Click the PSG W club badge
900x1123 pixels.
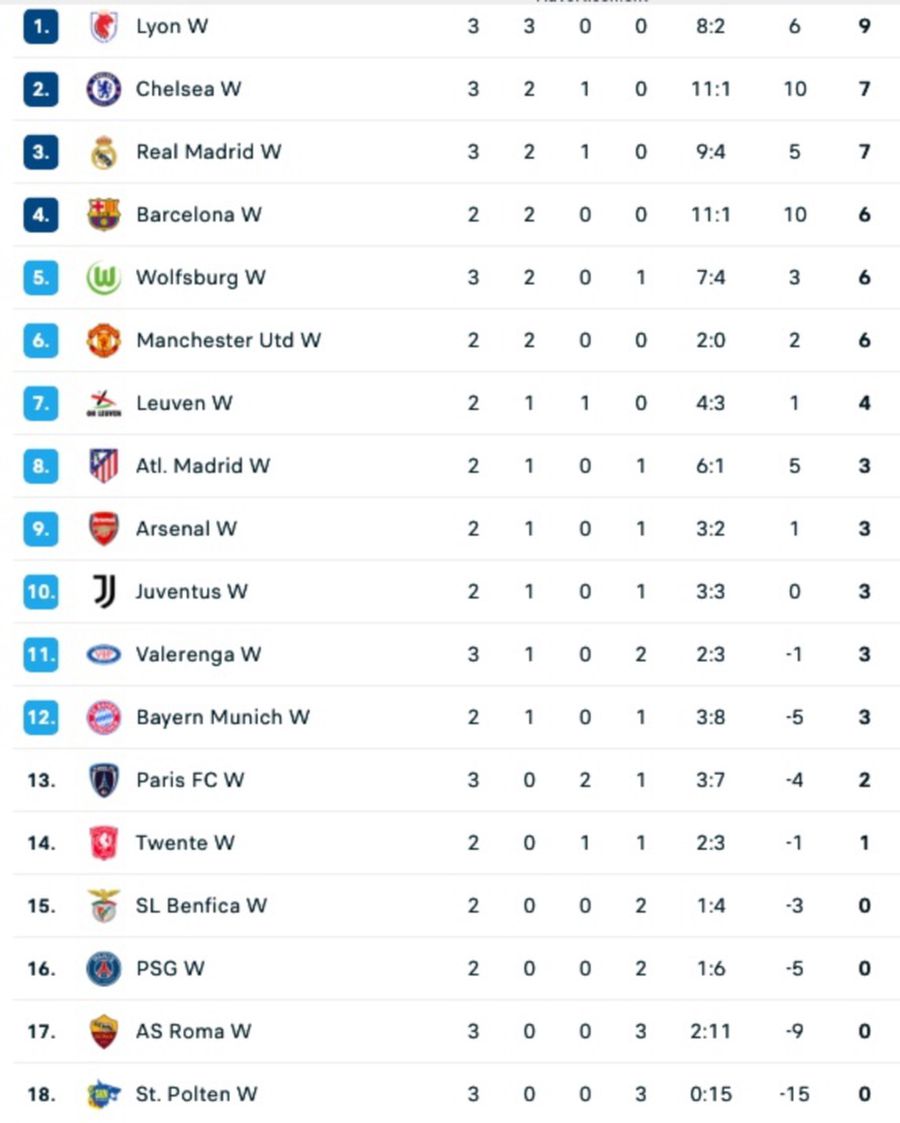[105, 968]
